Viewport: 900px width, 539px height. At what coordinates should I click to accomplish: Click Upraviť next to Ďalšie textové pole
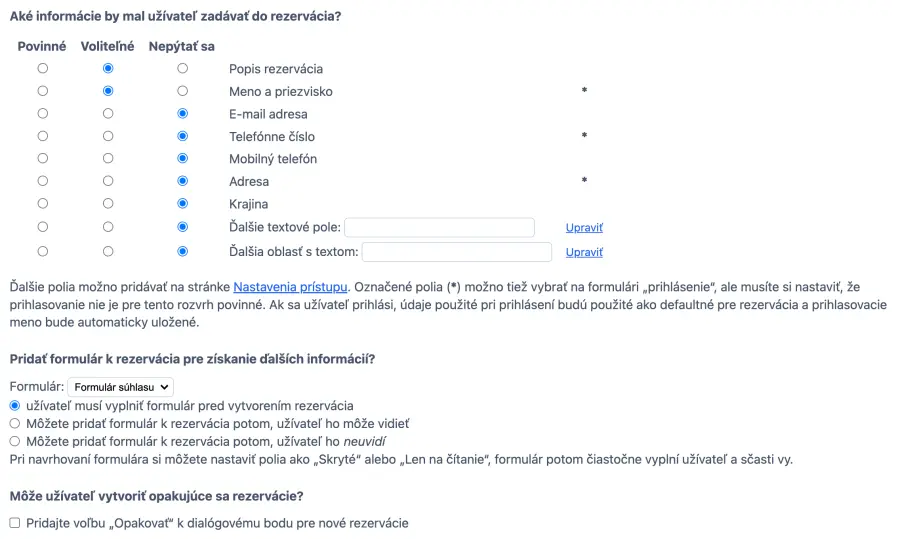click(x=584, y=228)
